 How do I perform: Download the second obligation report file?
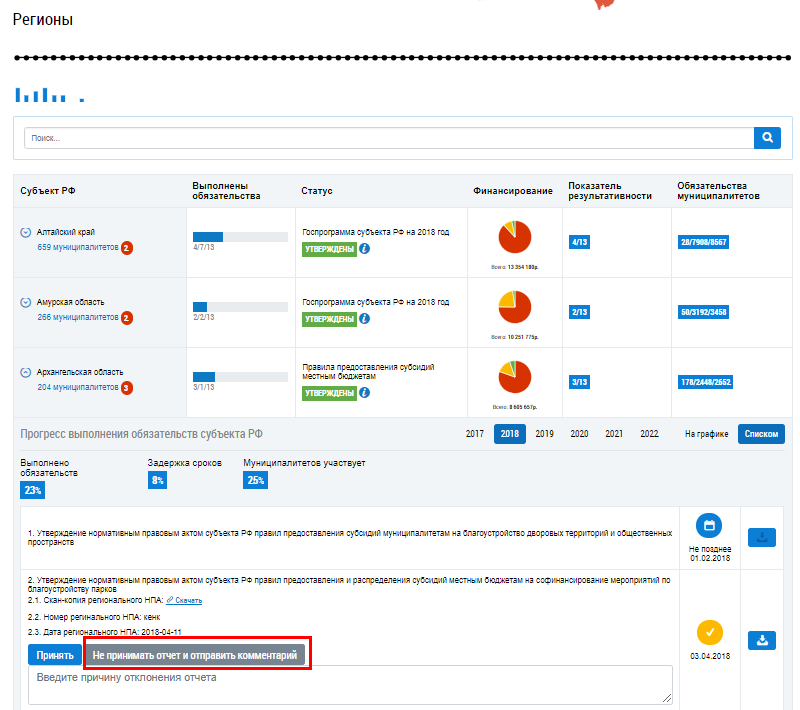click(x=762, y=640)
